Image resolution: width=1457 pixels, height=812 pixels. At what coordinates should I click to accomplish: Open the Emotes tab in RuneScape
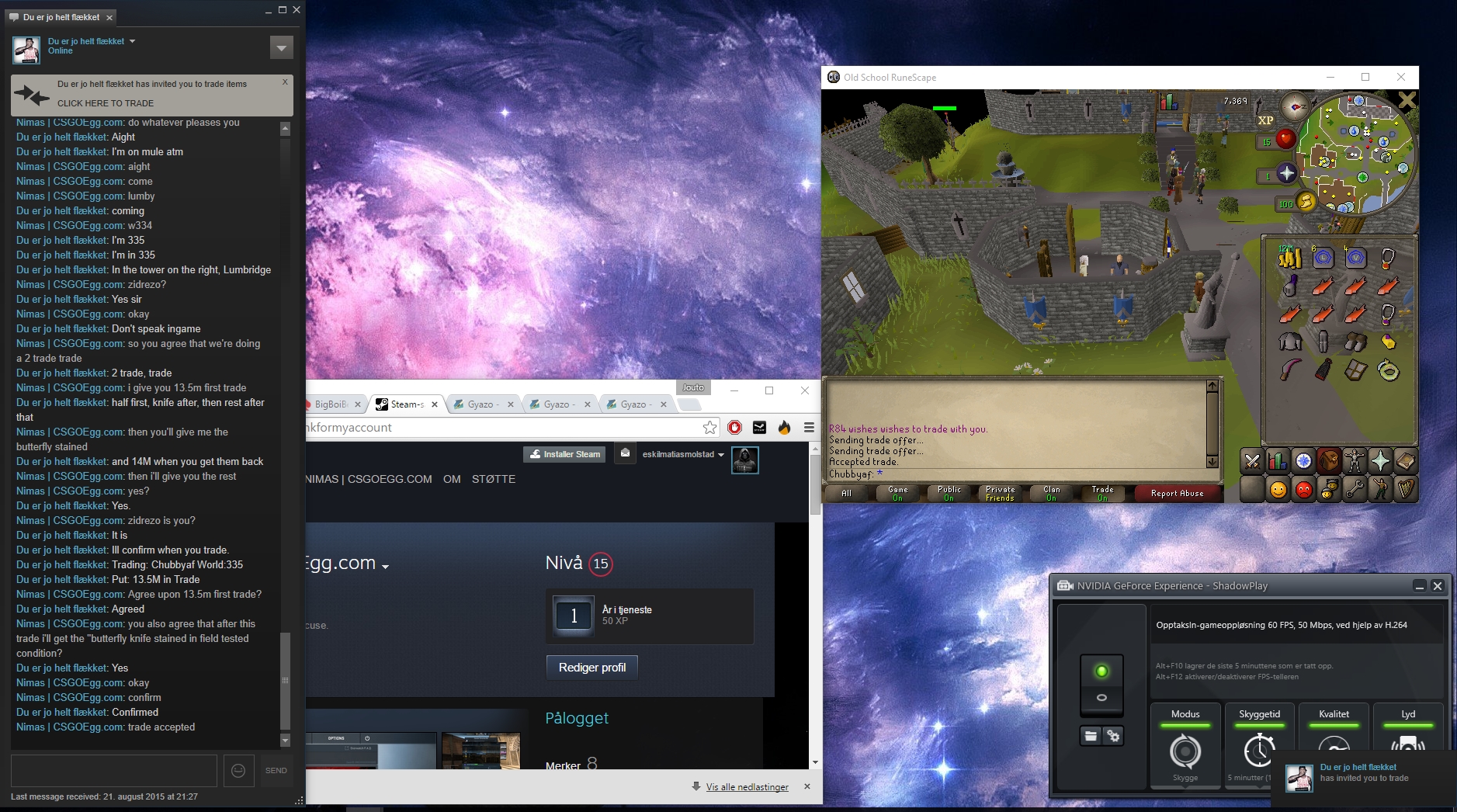point(1380,489)
